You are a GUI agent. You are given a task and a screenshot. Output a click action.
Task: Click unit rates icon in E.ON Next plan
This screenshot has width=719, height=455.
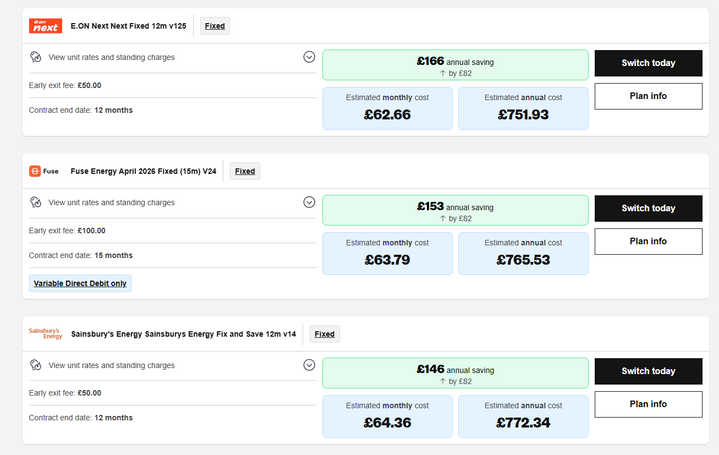click(x=35, y=57)
